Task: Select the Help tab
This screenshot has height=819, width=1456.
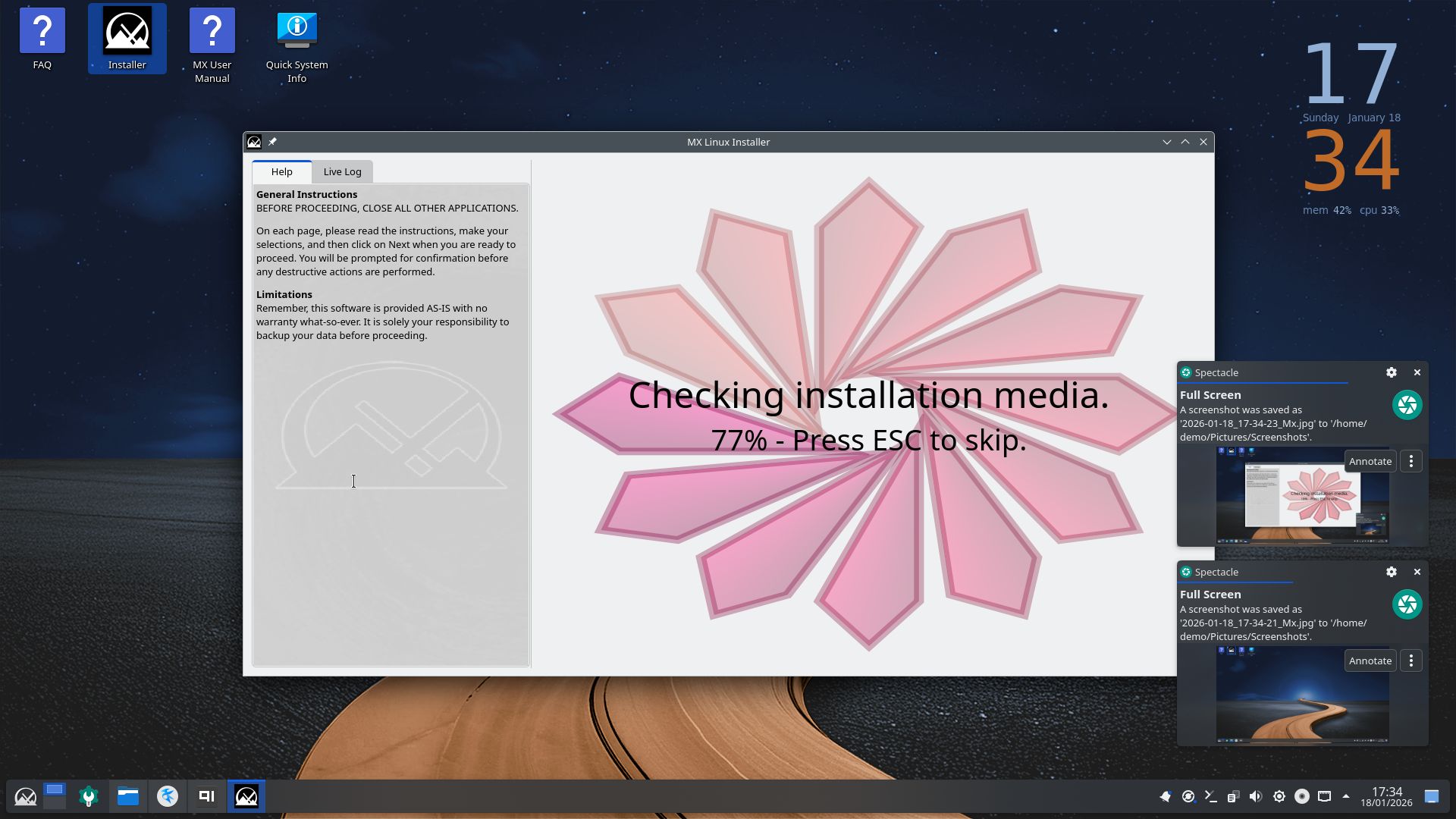Action: coord(281,171)
